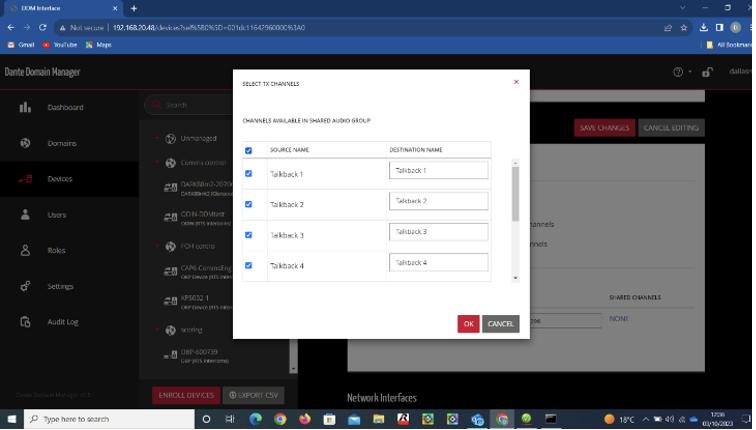
Task: Click the Windows taskbar search box
Action: [109, 419]
